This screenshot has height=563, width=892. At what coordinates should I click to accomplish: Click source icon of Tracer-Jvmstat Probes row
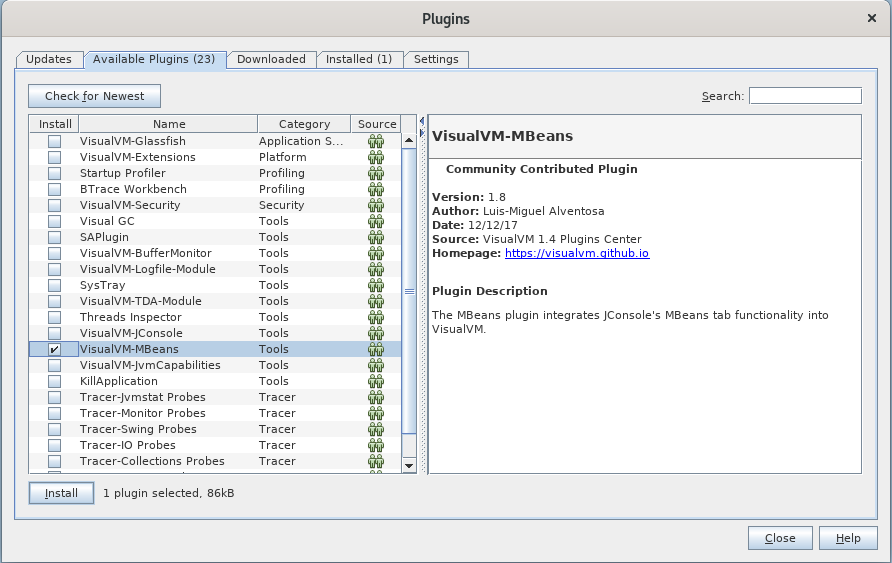click(376, 397)
